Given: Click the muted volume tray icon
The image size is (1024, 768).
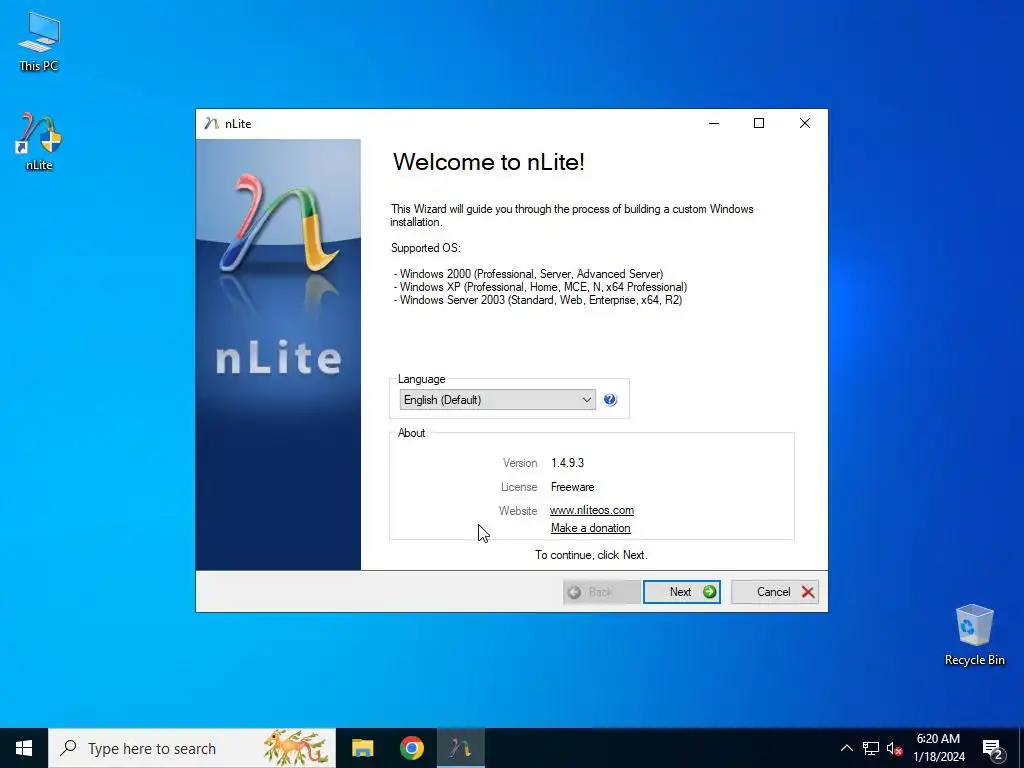Looking at the screenshot, I should click(894, 748).
